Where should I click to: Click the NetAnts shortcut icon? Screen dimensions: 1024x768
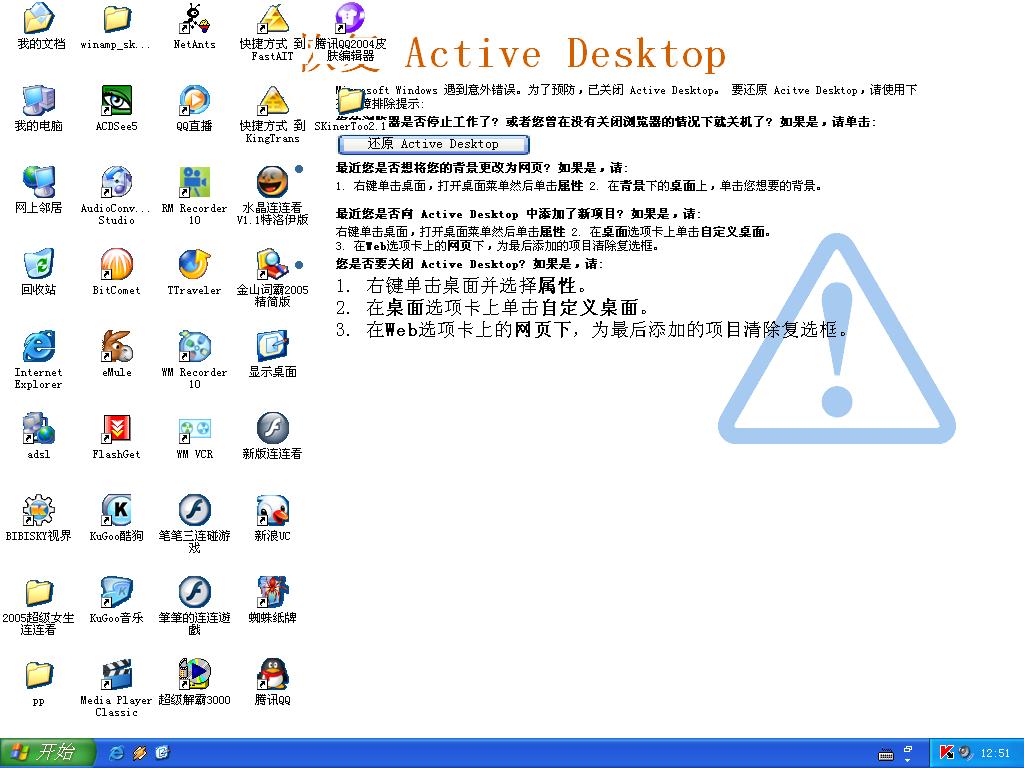coord(195,18)
